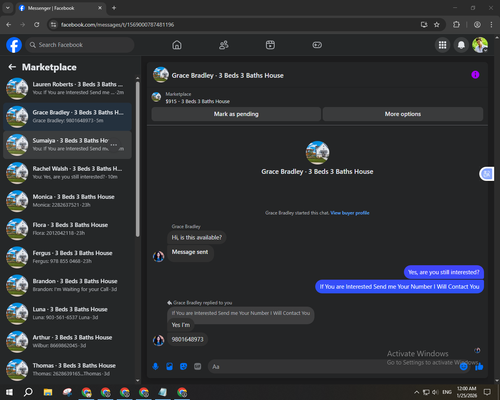Open the browser extensions puzzle icon

pyautogui.click(x=456, y=25)
